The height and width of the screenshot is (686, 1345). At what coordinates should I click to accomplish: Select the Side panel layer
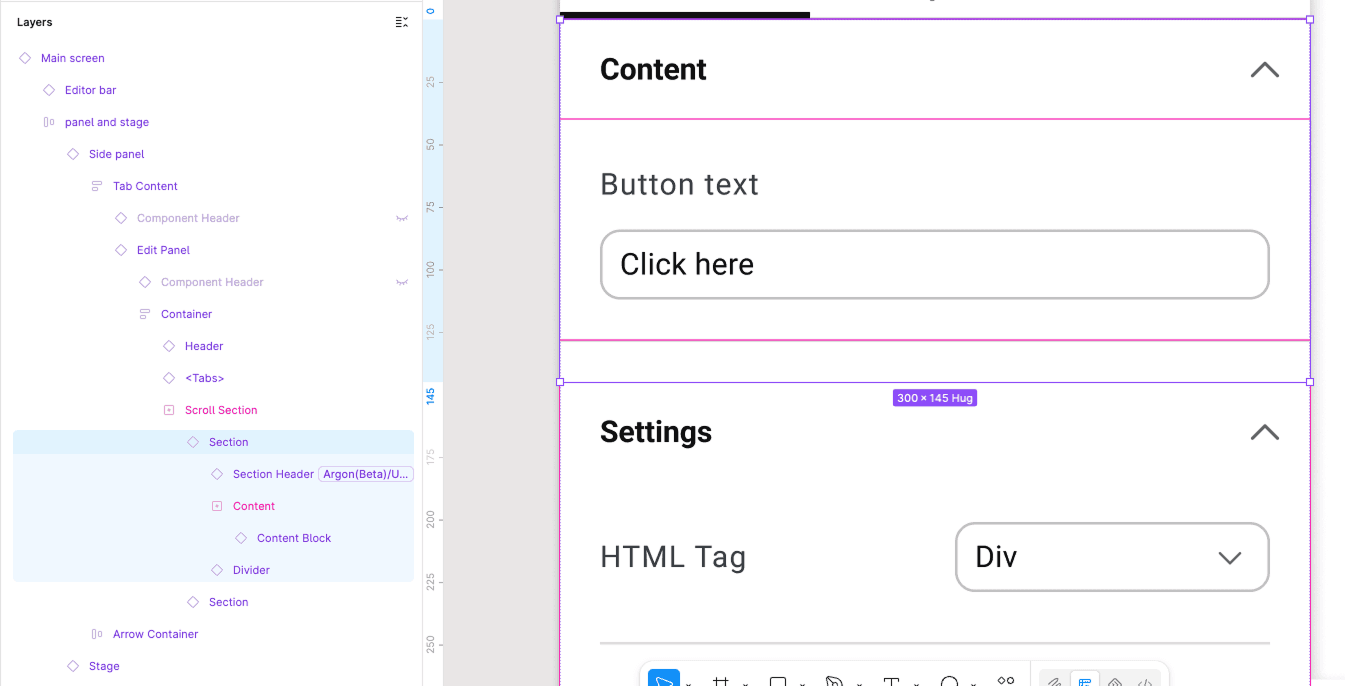[116, 154]
